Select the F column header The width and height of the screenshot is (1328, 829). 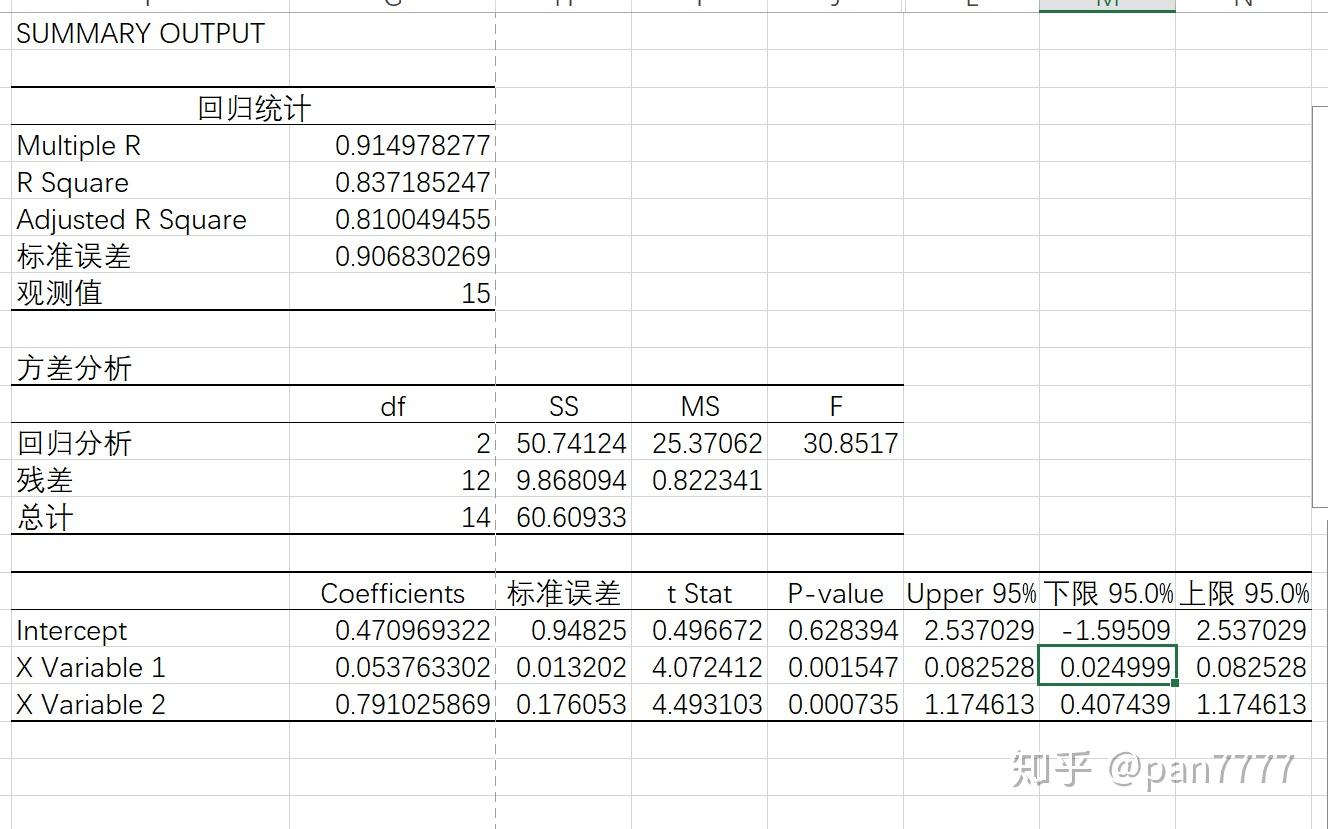836,406
